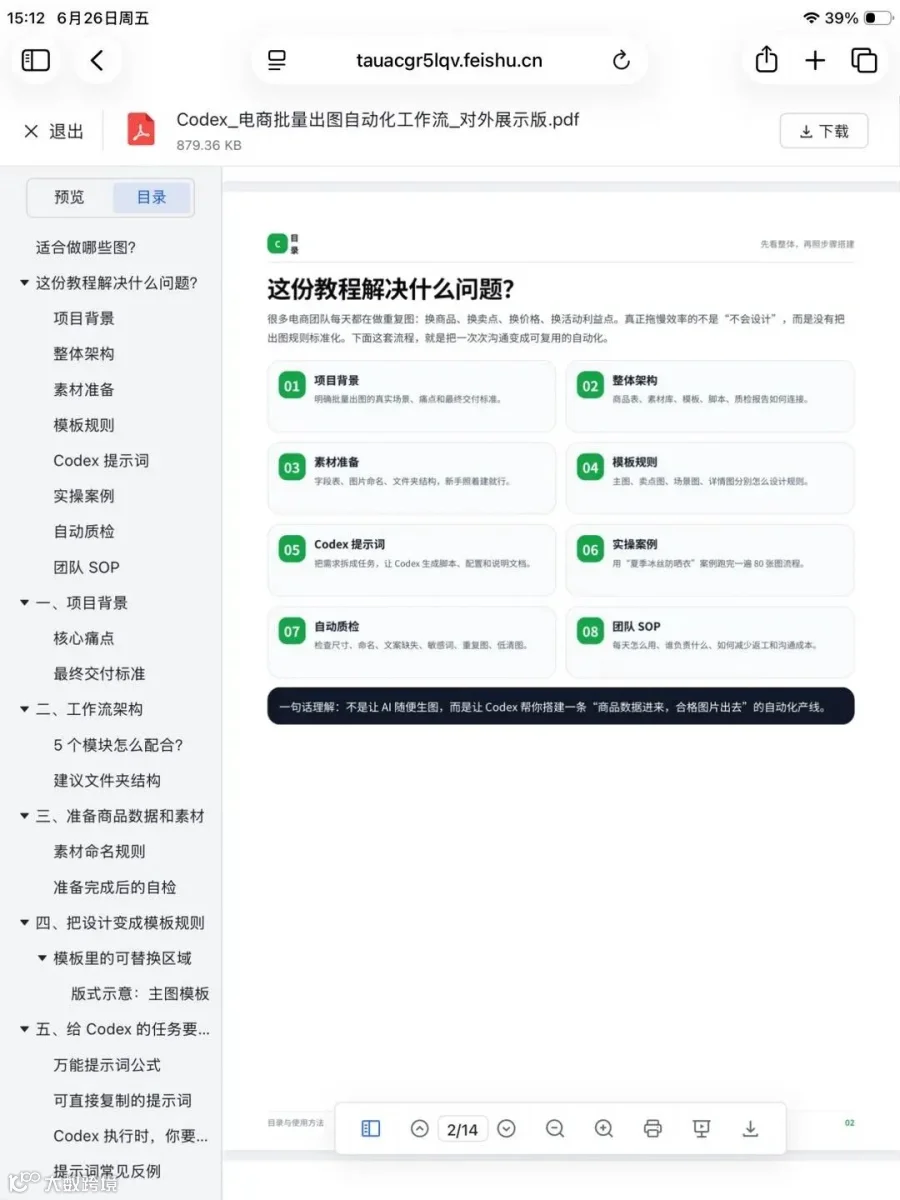Go to next PDF page arrow
900x1200 pixels.
coord(507,1129)
